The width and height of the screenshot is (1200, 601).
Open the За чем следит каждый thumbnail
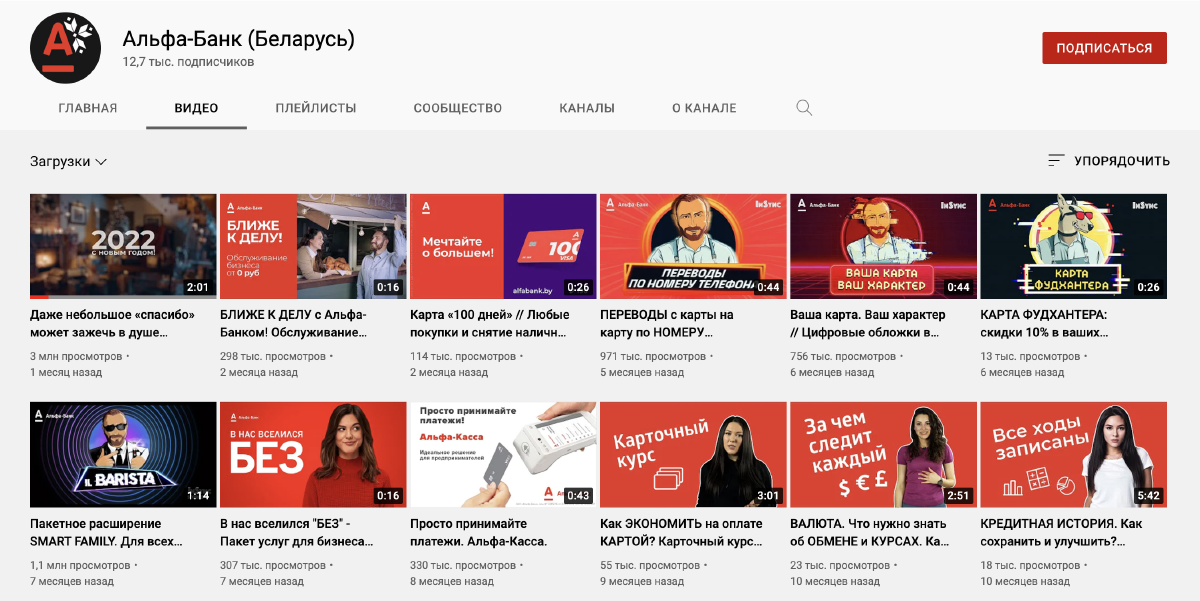(x=883, y=455)
